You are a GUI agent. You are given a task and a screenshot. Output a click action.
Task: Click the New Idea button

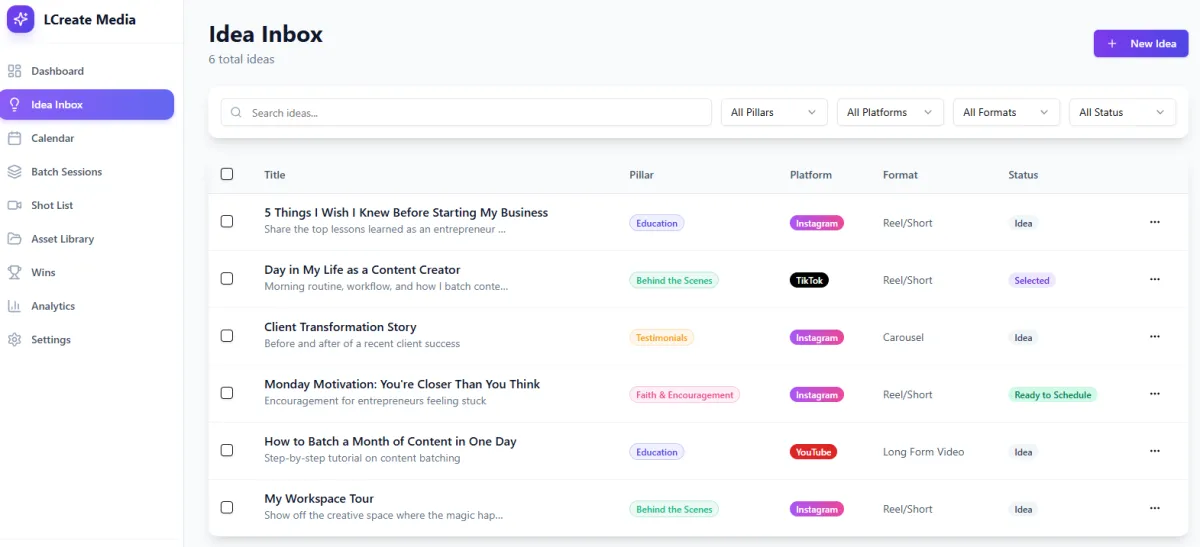1141,44
